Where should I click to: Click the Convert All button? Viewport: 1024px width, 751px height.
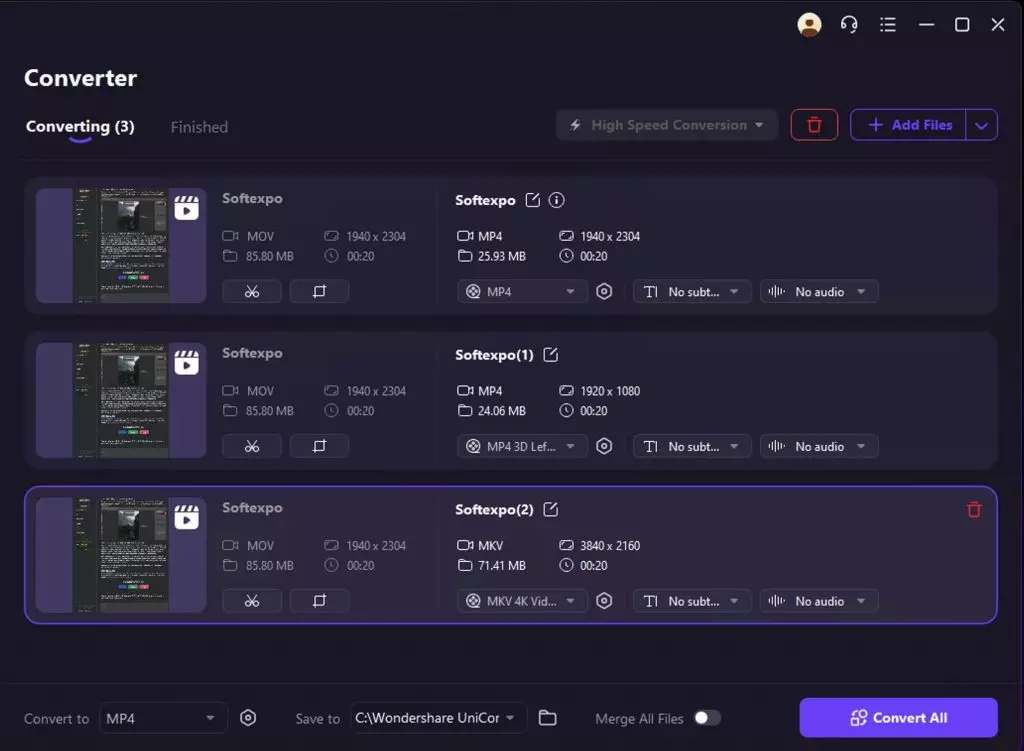pyautogui.click(x=898, y=718)
